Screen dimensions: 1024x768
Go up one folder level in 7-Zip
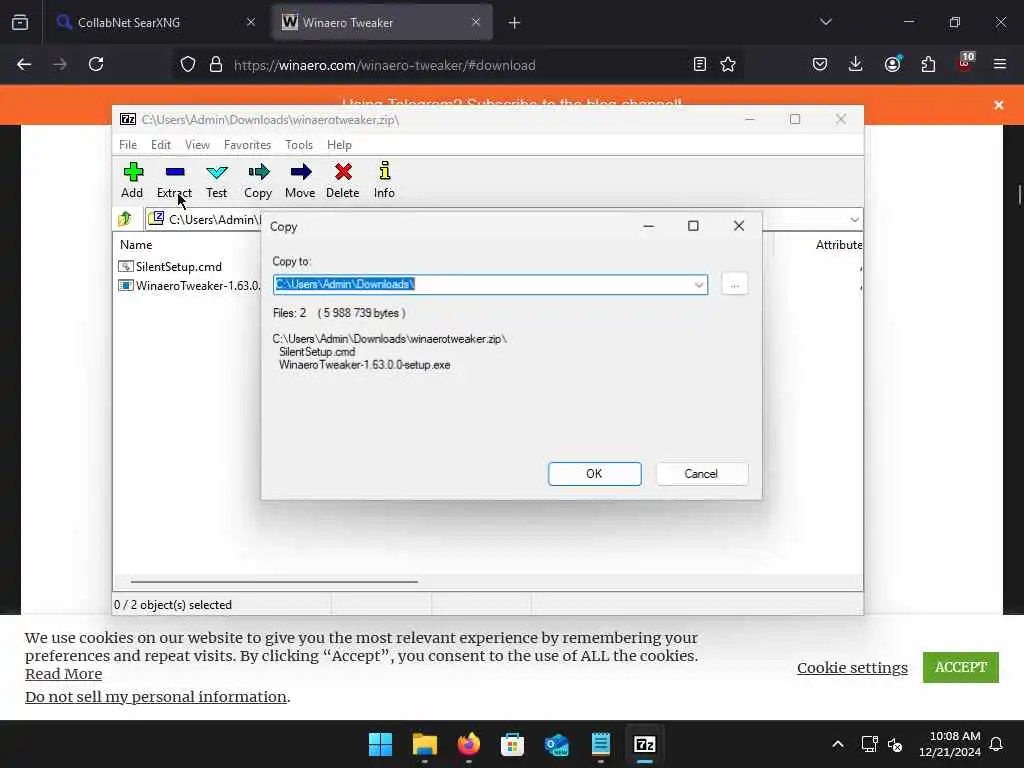(x=125, y=219)
